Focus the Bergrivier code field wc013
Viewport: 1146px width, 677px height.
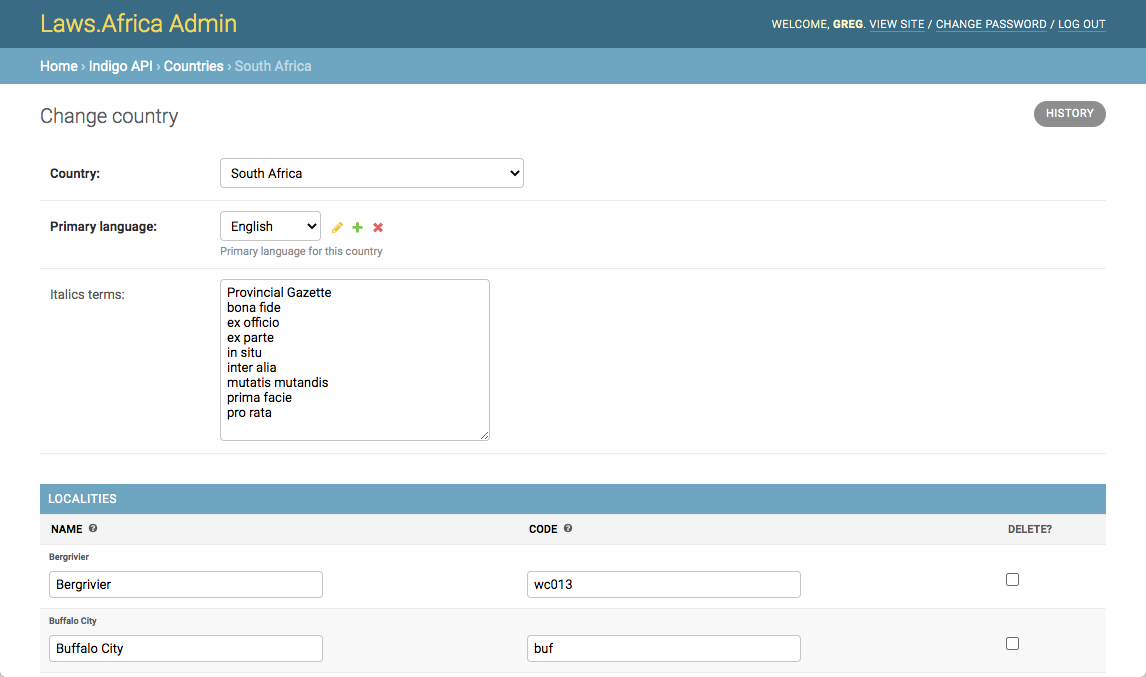coord(663,584)
